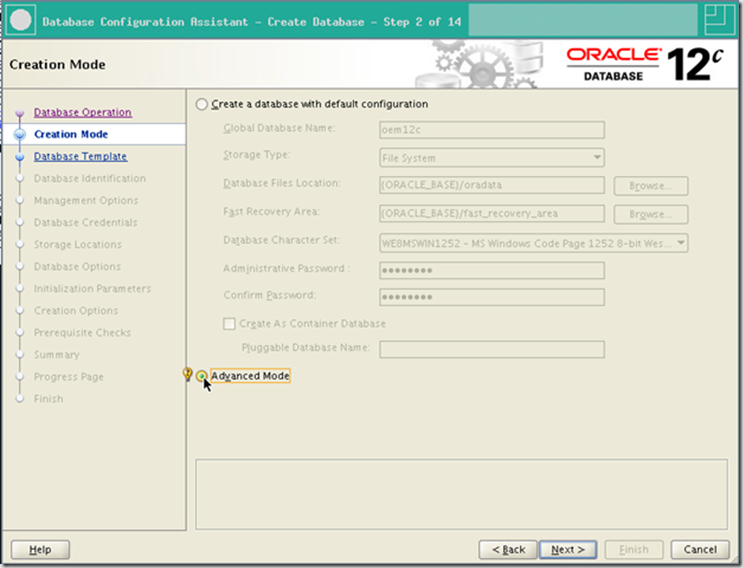Click the Storage Locations step
The height and width of the screenshot is (568, 743).
pos(78,244)
